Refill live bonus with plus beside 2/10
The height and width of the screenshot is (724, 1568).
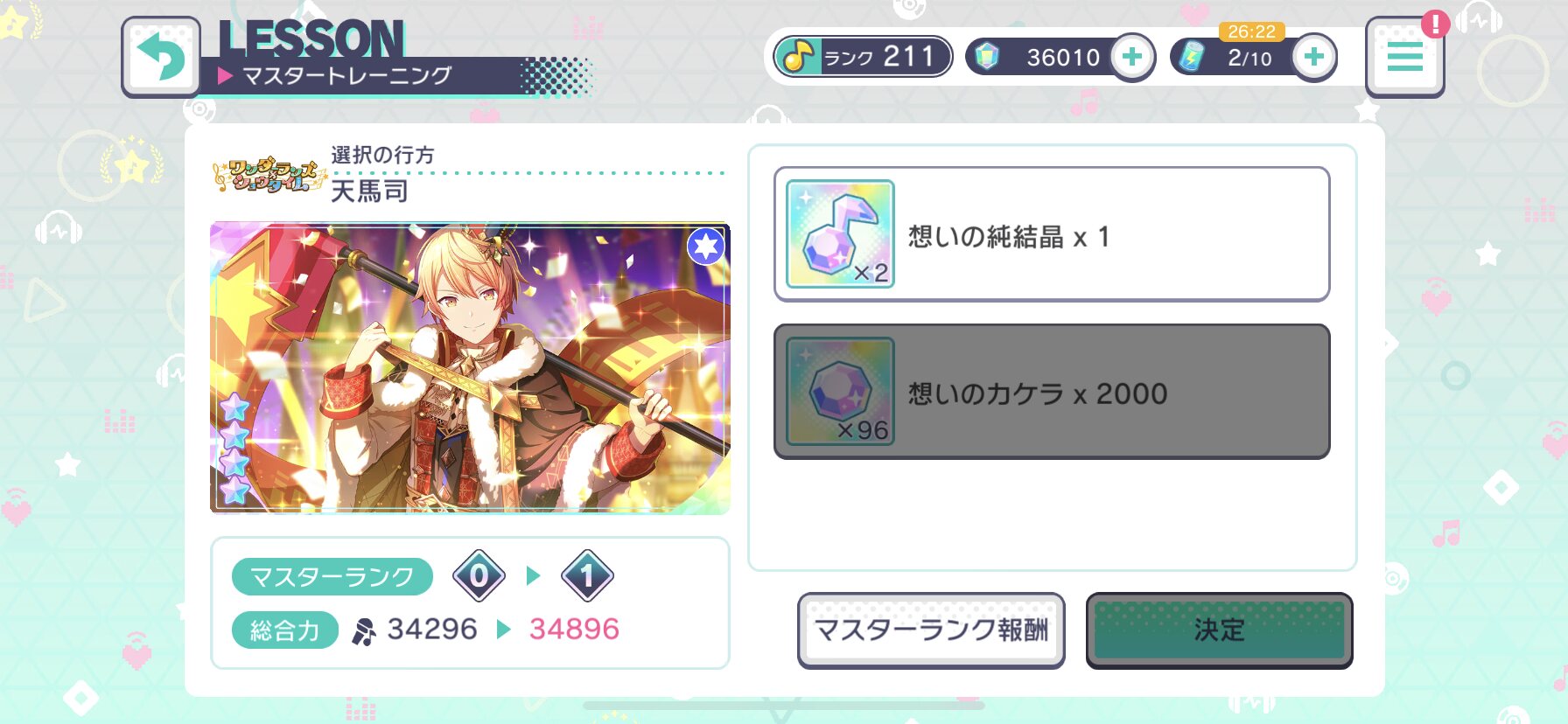point(1313,58)
